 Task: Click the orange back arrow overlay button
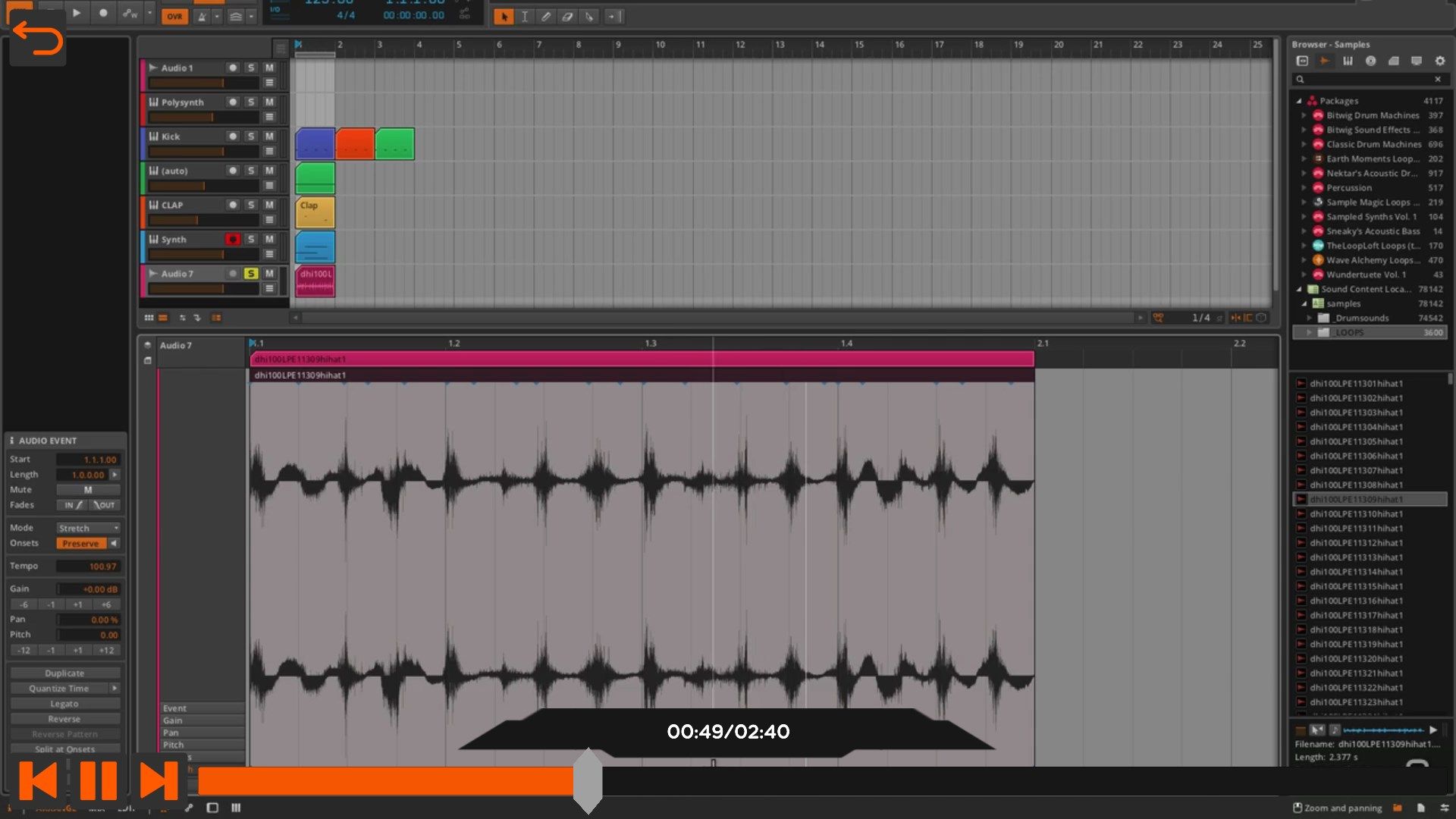37,38
